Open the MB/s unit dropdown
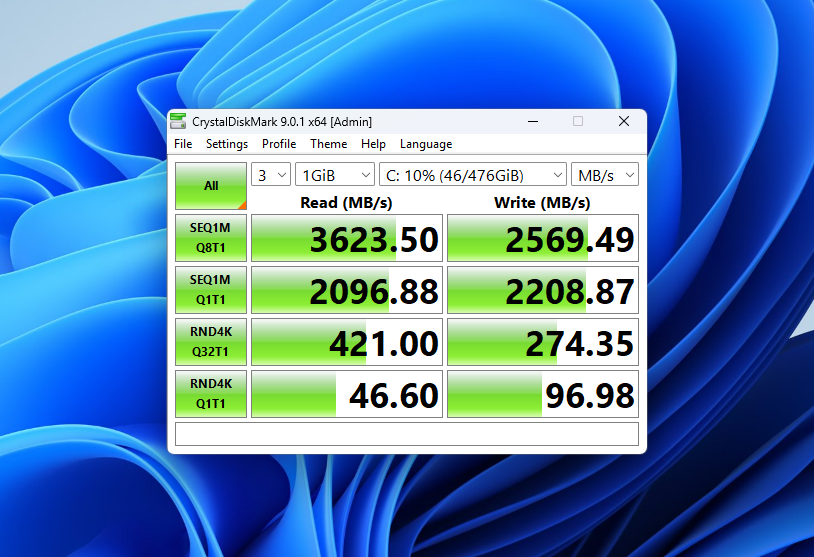The width and height of the screenshot is (814, 557). (x=604, y=175)
